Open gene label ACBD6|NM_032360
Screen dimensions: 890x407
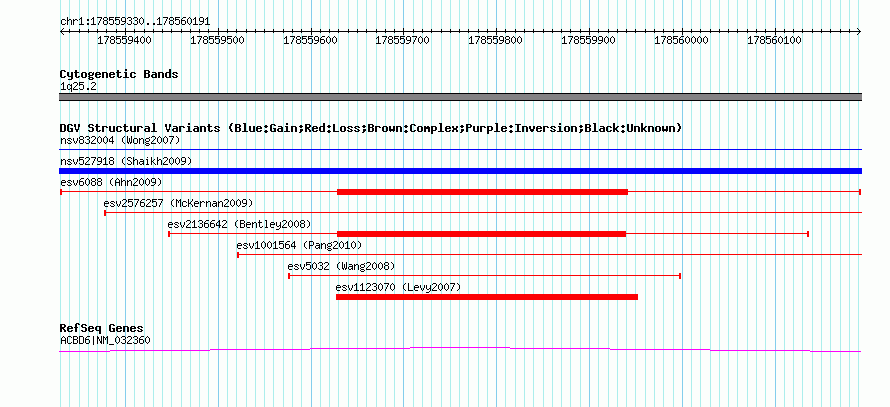tap(105, 341)
